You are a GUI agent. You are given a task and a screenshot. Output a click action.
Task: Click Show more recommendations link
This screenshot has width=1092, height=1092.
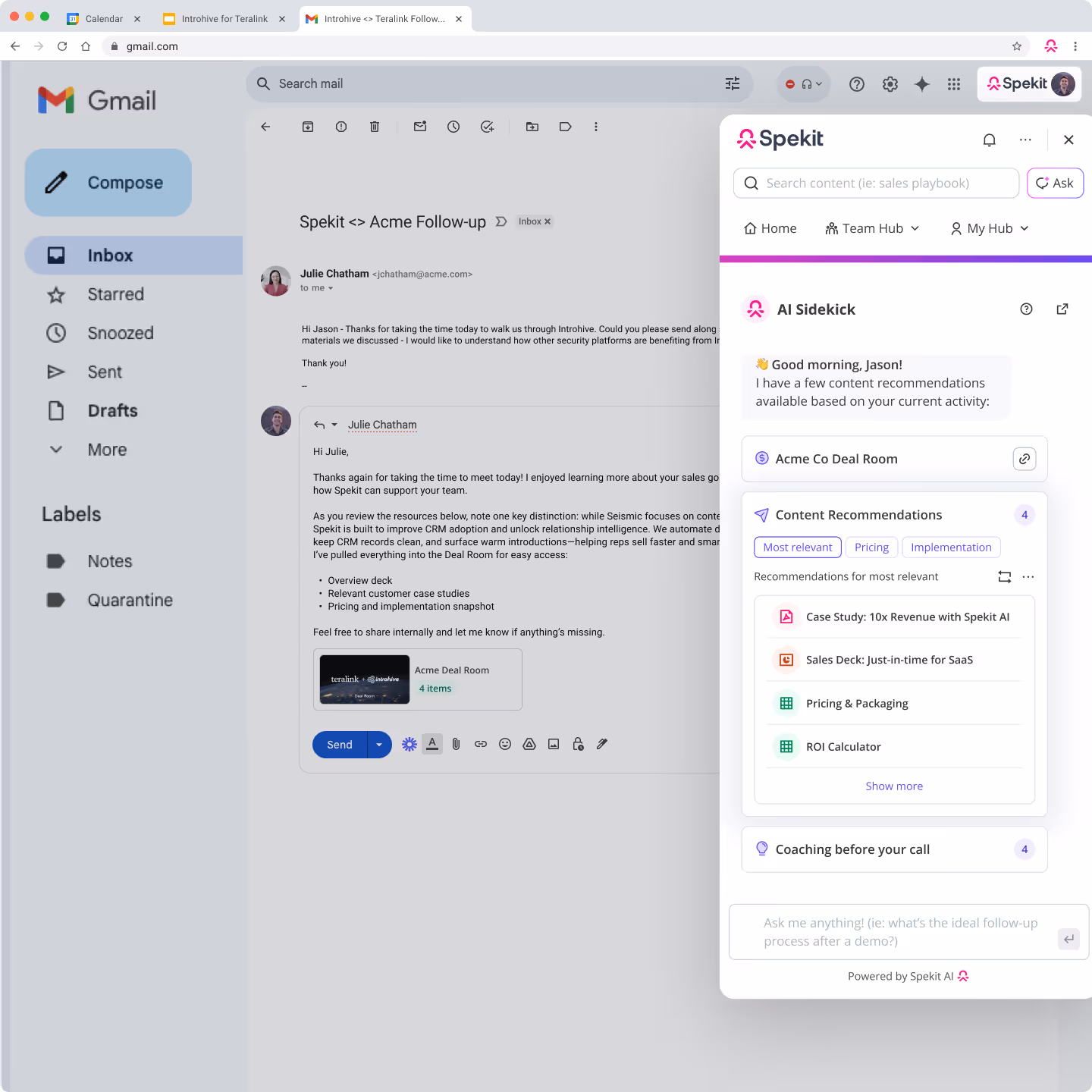tap(894, 786)
